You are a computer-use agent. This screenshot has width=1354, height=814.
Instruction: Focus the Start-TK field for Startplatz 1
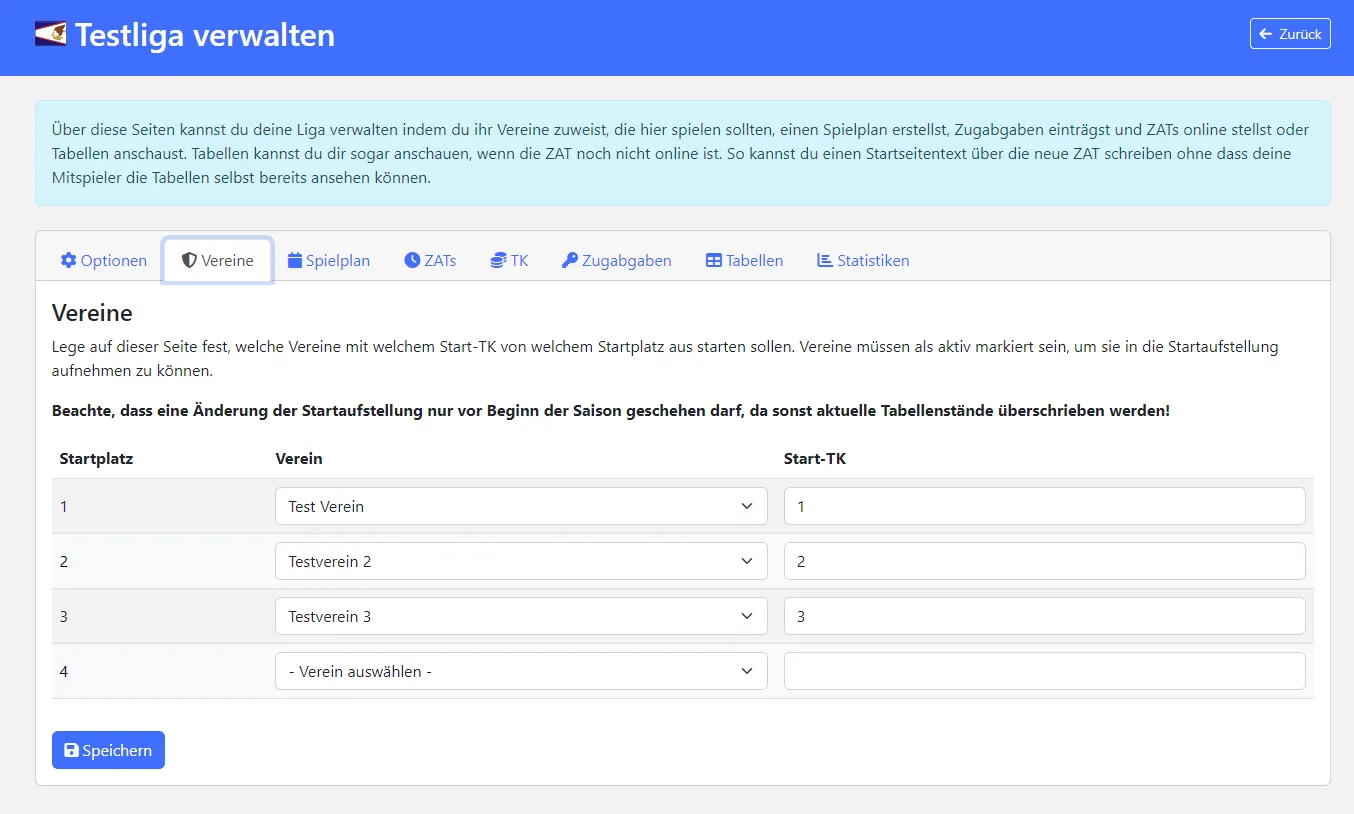[1044, 506]
